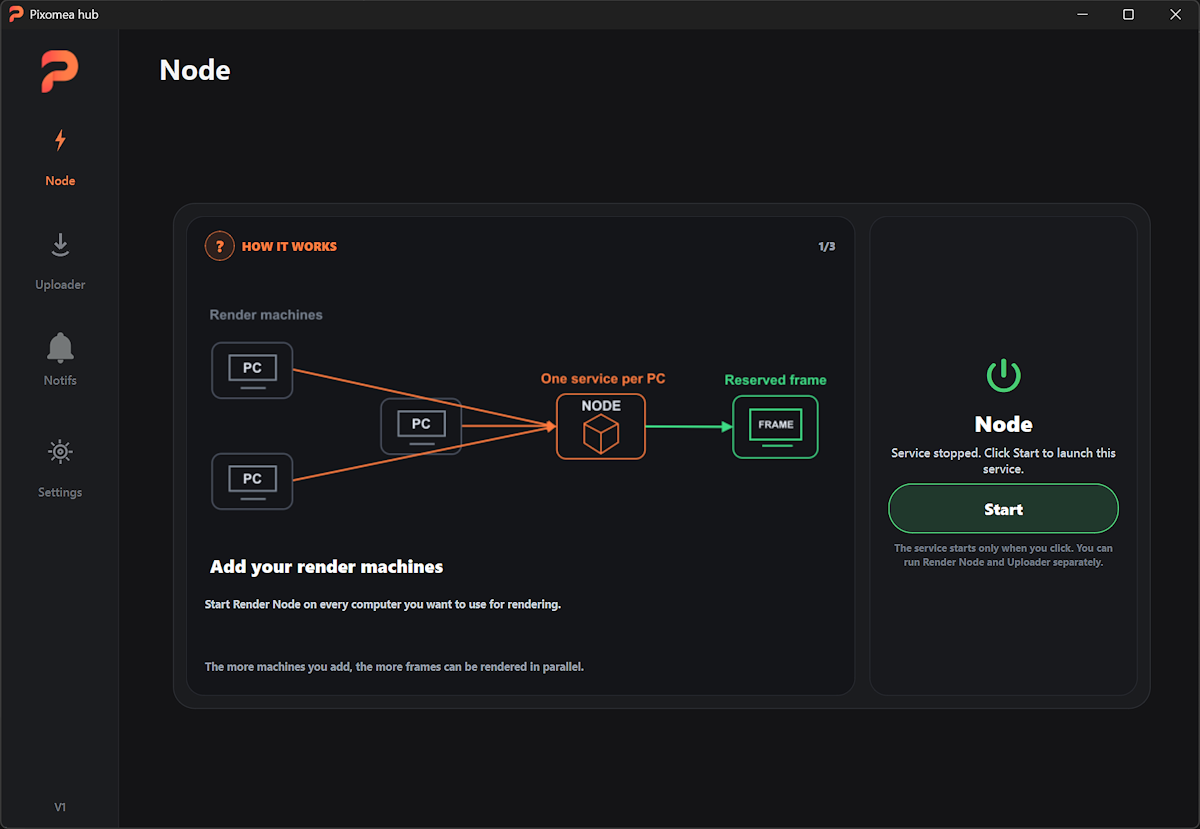Image resolution: width=1200 pixels, height=829 pixels.
Task: Click the 1/3 page indicator
Action: [827, 246]
